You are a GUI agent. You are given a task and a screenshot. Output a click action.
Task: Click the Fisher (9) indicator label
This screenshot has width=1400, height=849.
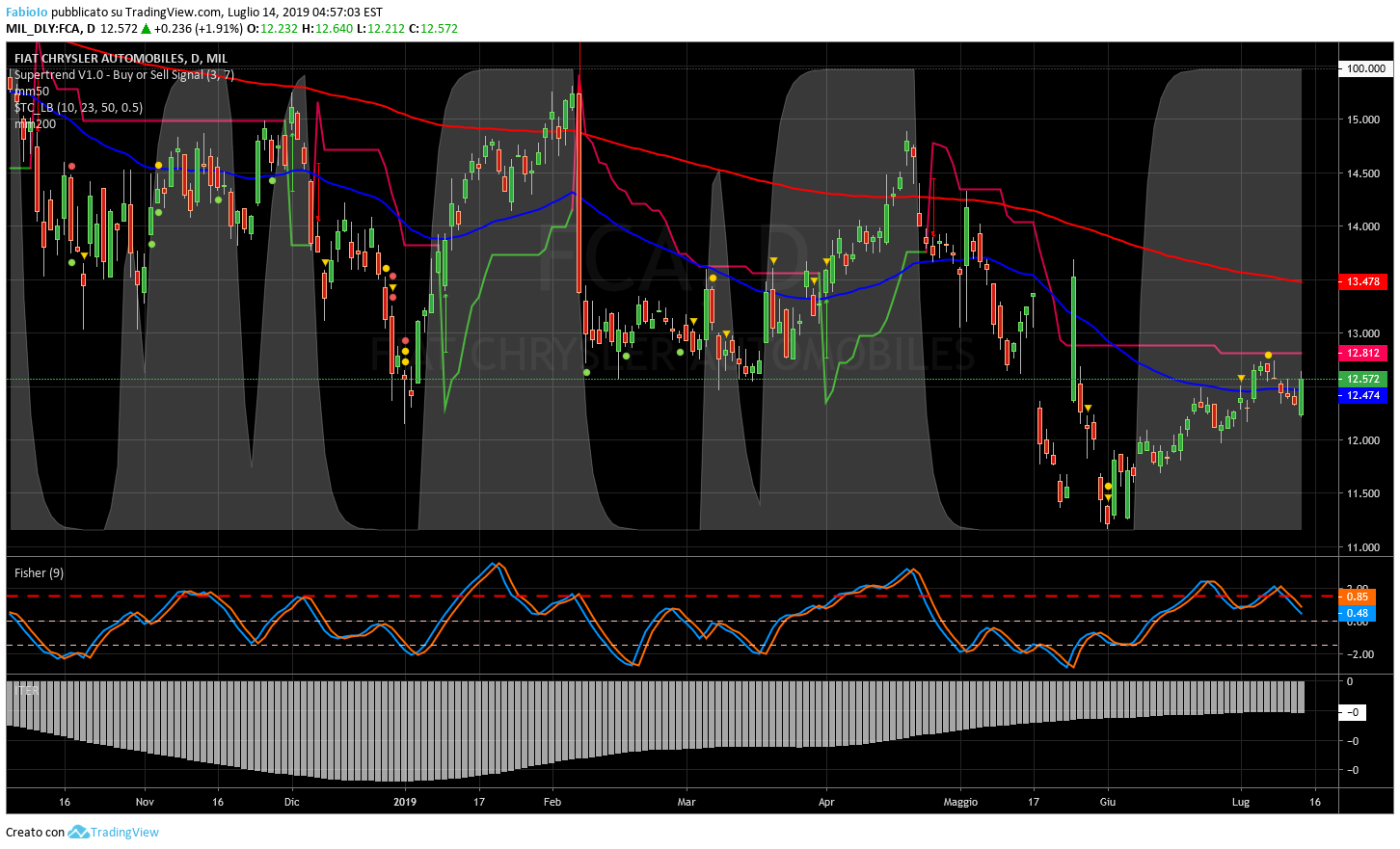click(39, 573)
